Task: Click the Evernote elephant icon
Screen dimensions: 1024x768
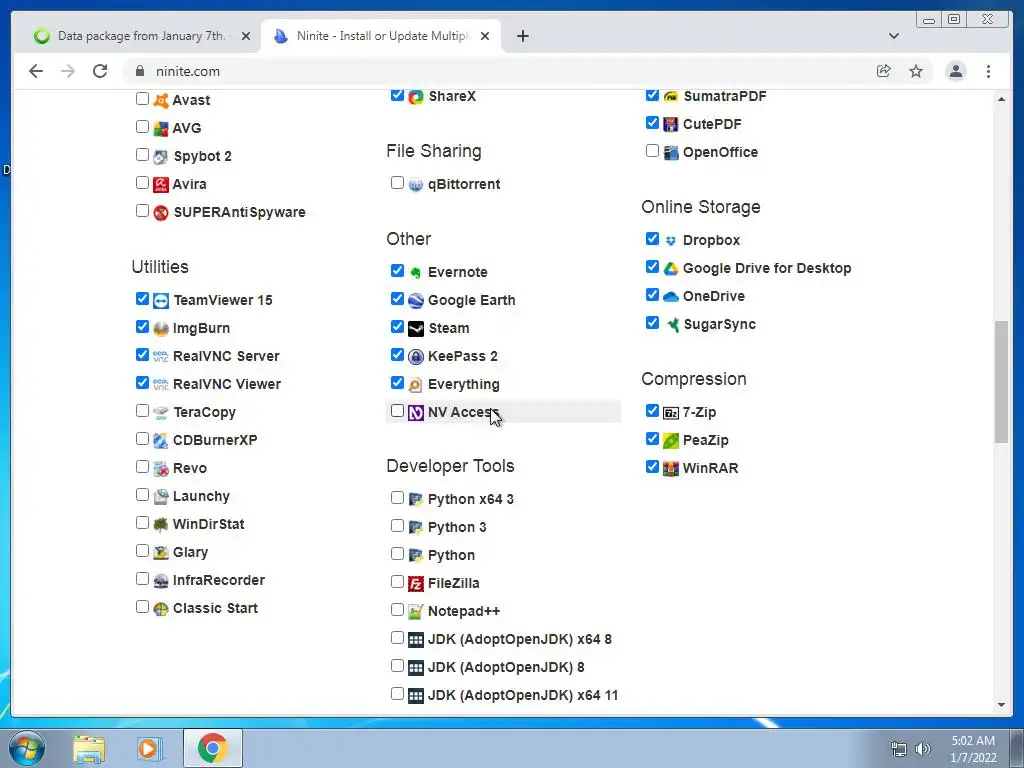Action: (416, 272)
